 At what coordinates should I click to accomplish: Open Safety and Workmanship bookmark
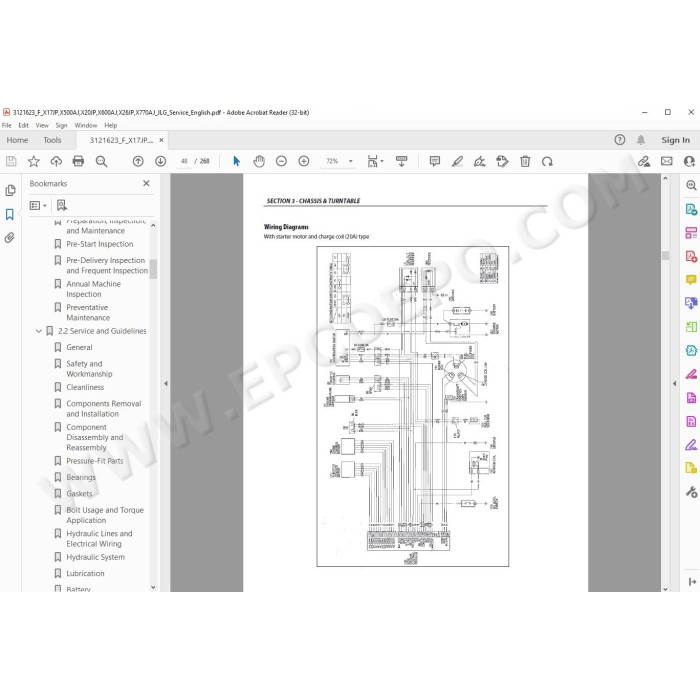(89, 369)
